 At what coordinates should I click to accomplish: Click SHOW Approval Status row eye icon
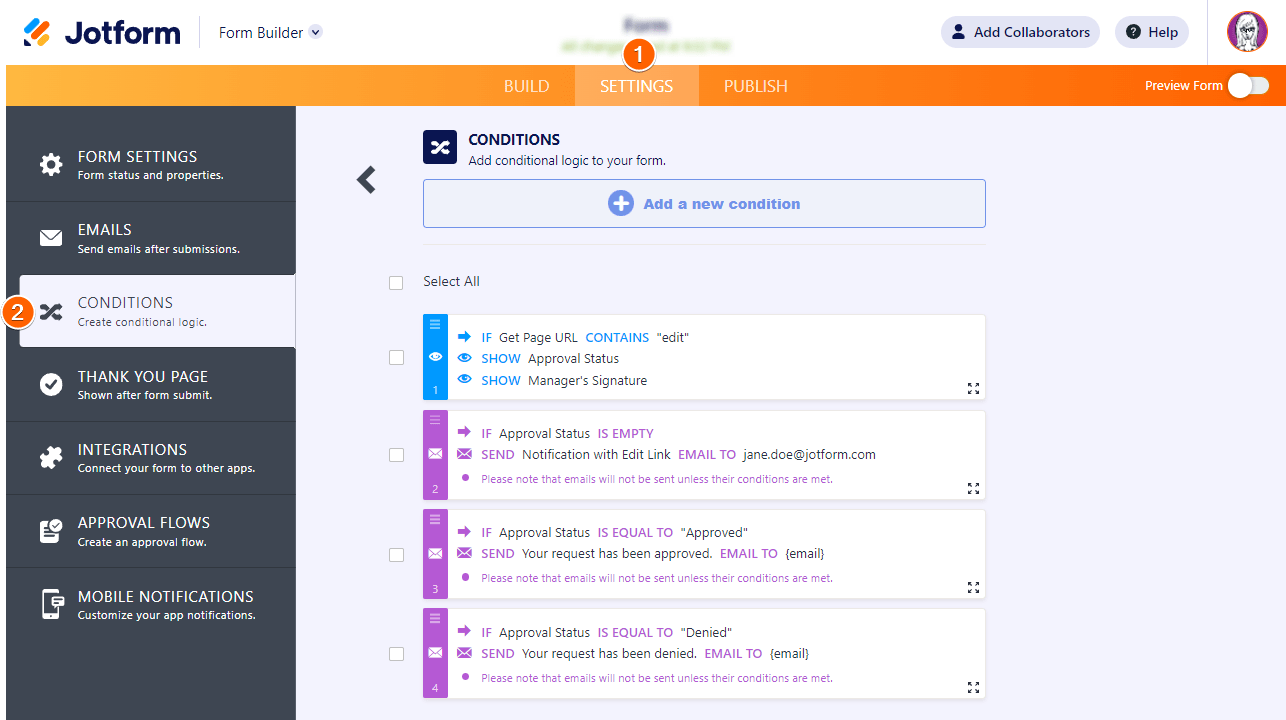click(464, 358)
